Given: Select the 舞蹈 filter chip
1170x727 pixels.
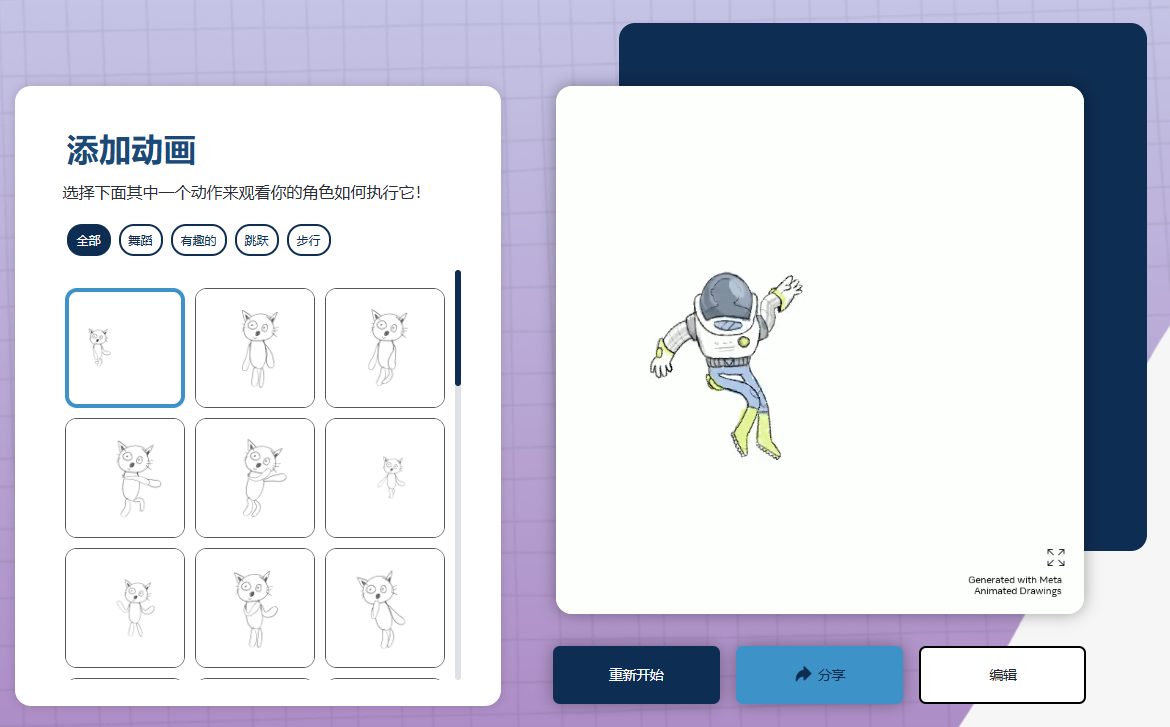Looking at the screenshot, I should (x=140, y=240).
